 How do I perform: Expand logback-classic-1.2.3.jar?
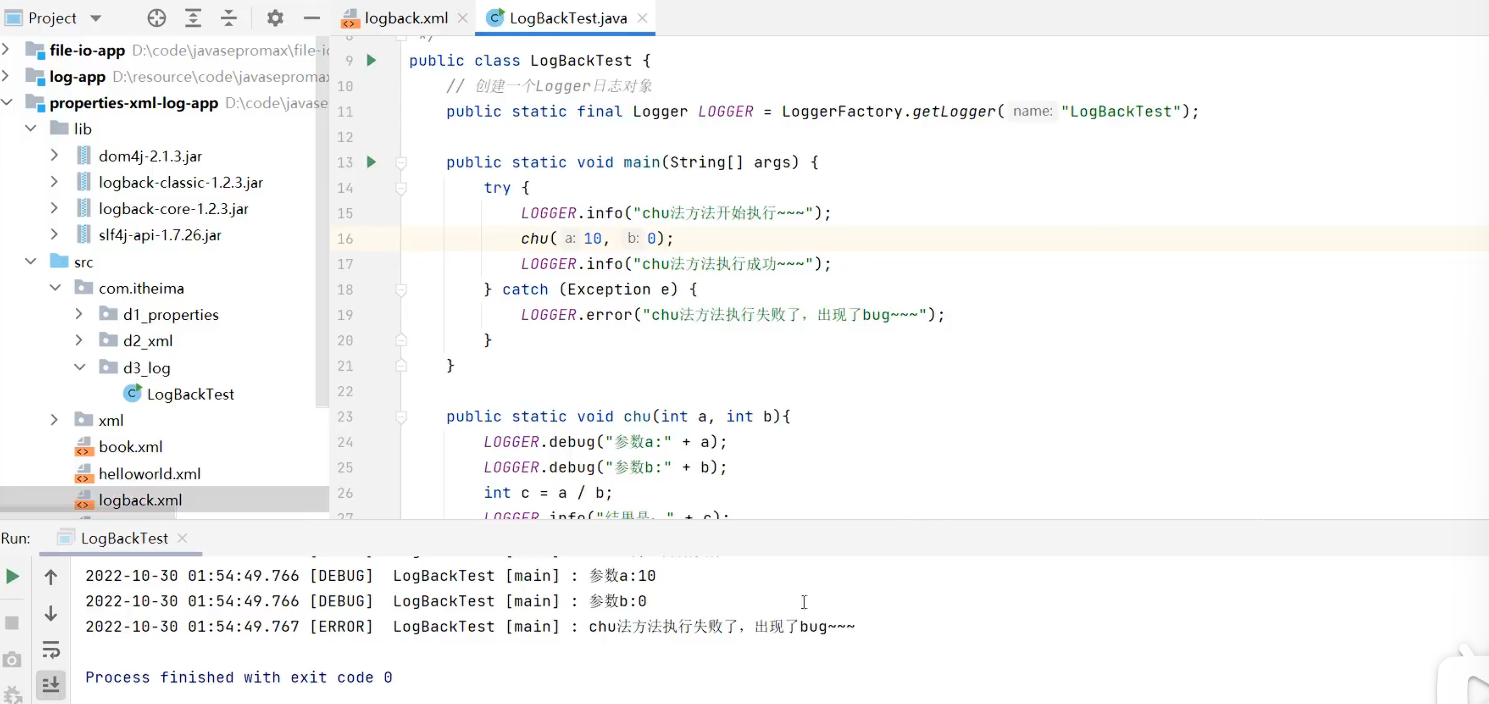click(54, 182)
